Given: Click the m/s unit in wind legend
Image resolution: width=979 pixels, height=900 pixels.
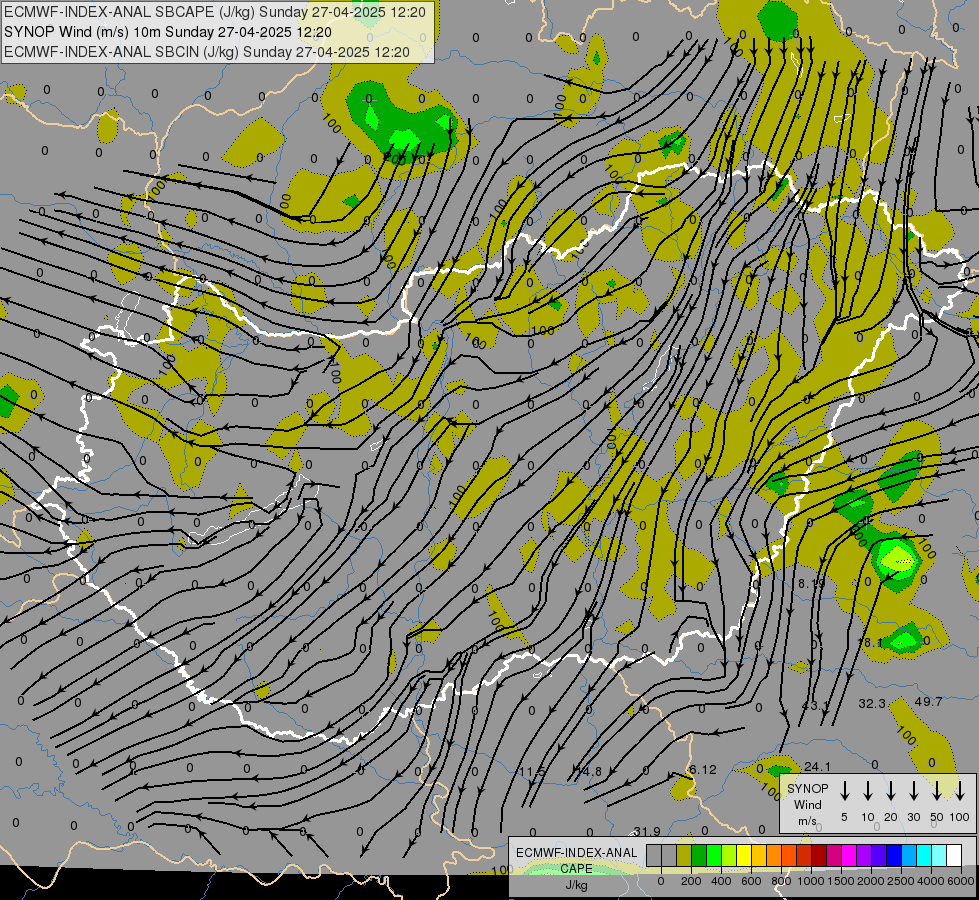Looking at the screenshot, I should point(807,821).
